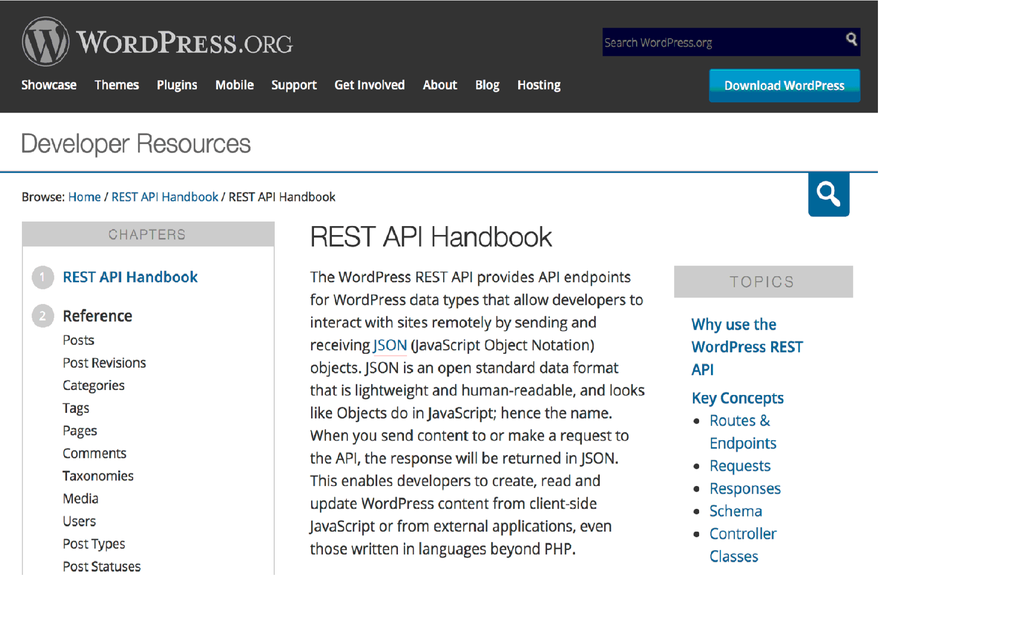Screen dimensions: 1024x637
Task: Click the header search magnifier icon
Action: pos(851,39)
